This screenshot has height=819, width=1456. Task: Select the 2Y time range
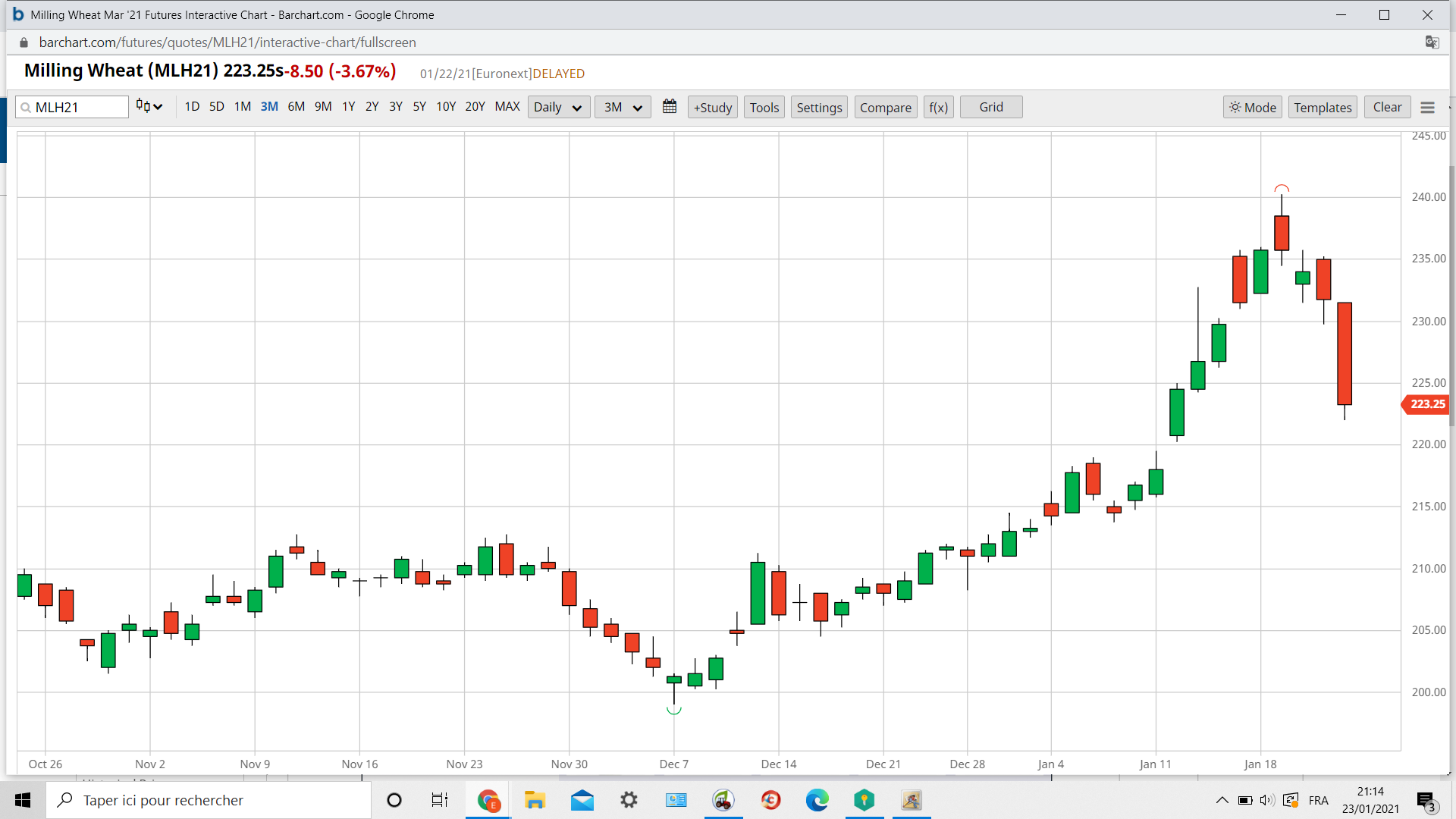pyautogui.click(x=372, y=107)
